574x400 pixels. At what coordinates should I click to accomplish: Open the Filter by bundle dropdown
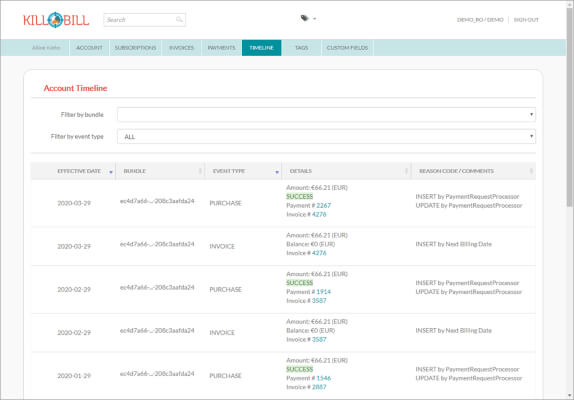pyautogui.click(x=326, y=115)
